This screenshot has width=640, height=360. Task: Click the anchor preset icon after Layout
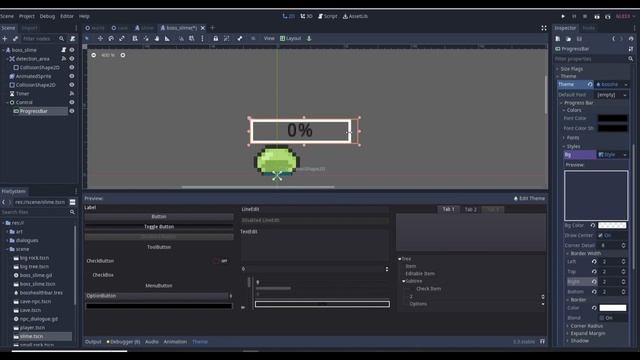pos(309,38)
